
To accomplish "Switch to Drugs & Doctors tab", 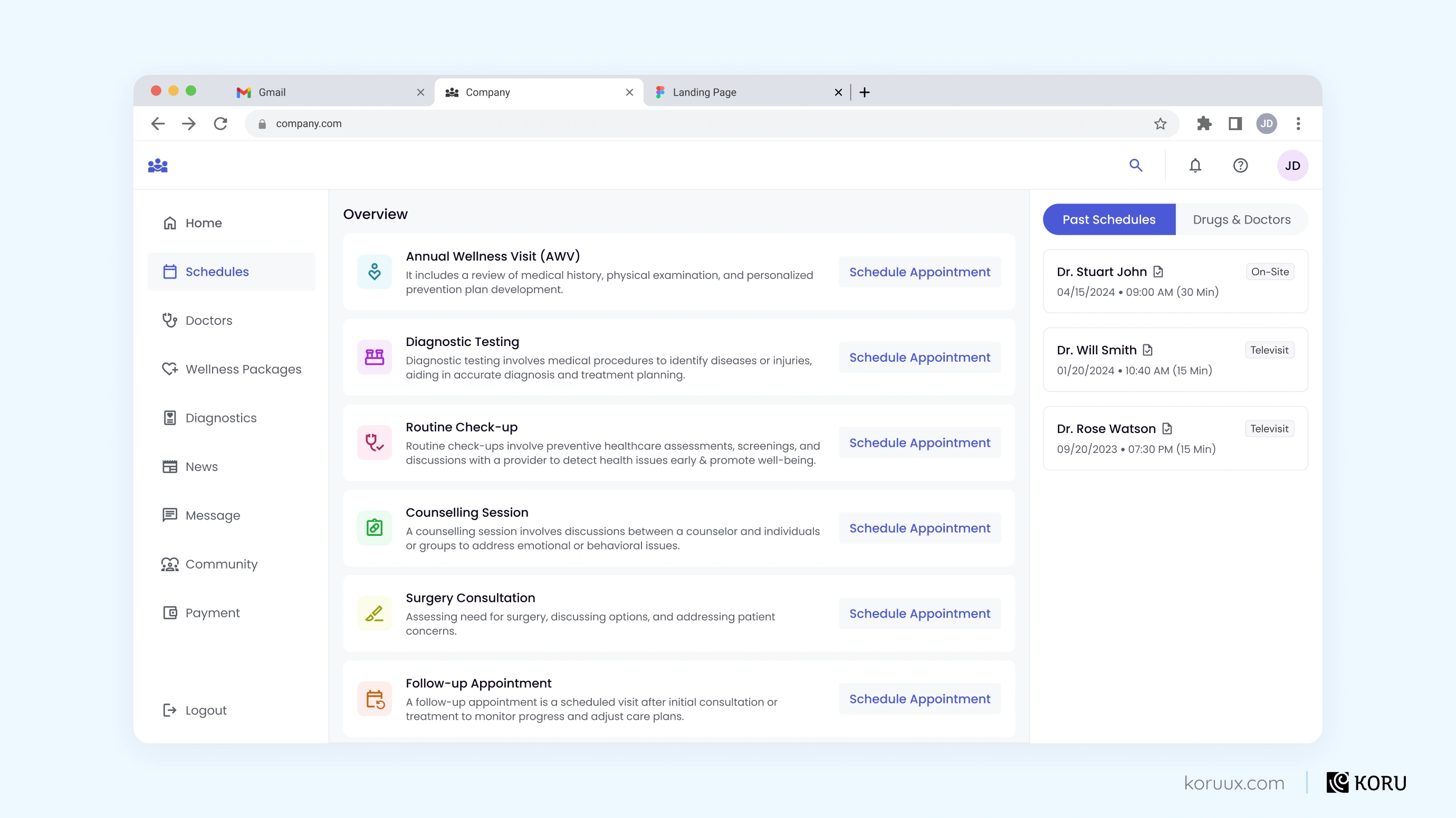I will pyautogui.click(x=1241, y=219).
